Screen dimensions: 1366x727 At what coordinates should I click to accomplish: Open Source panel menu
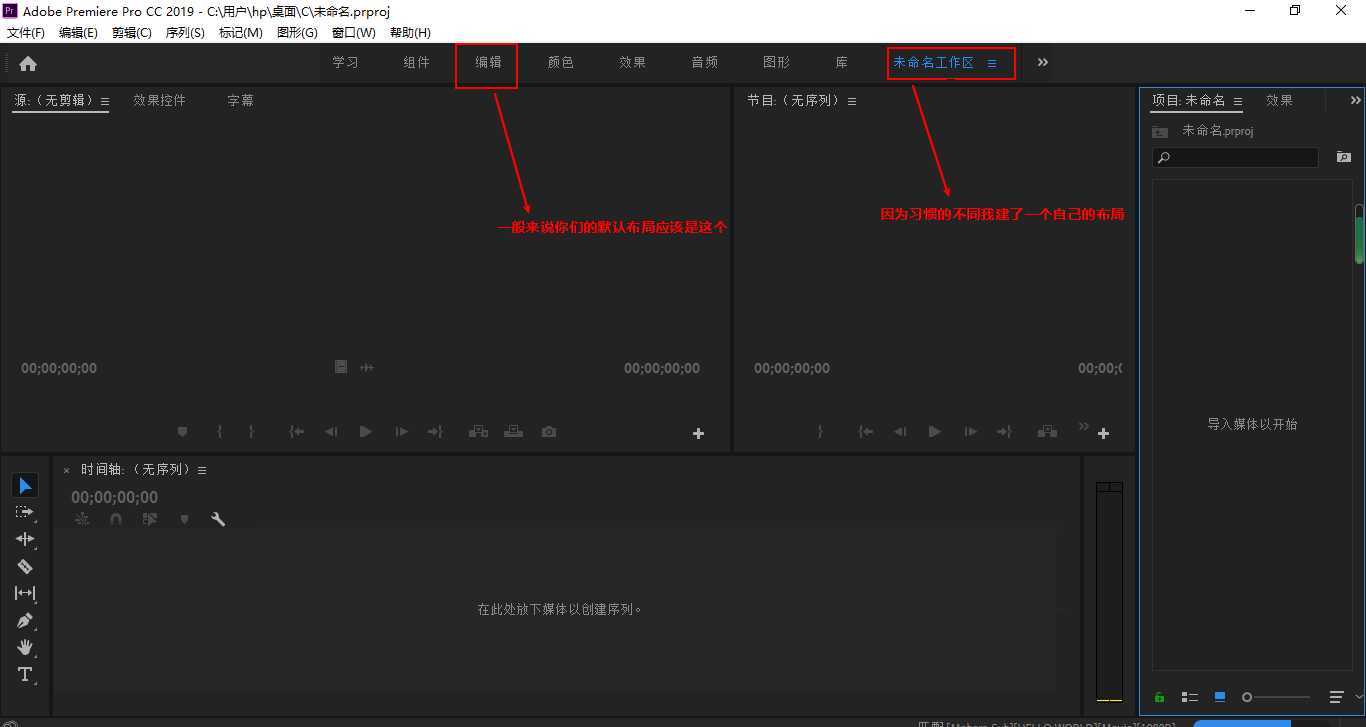105,101
